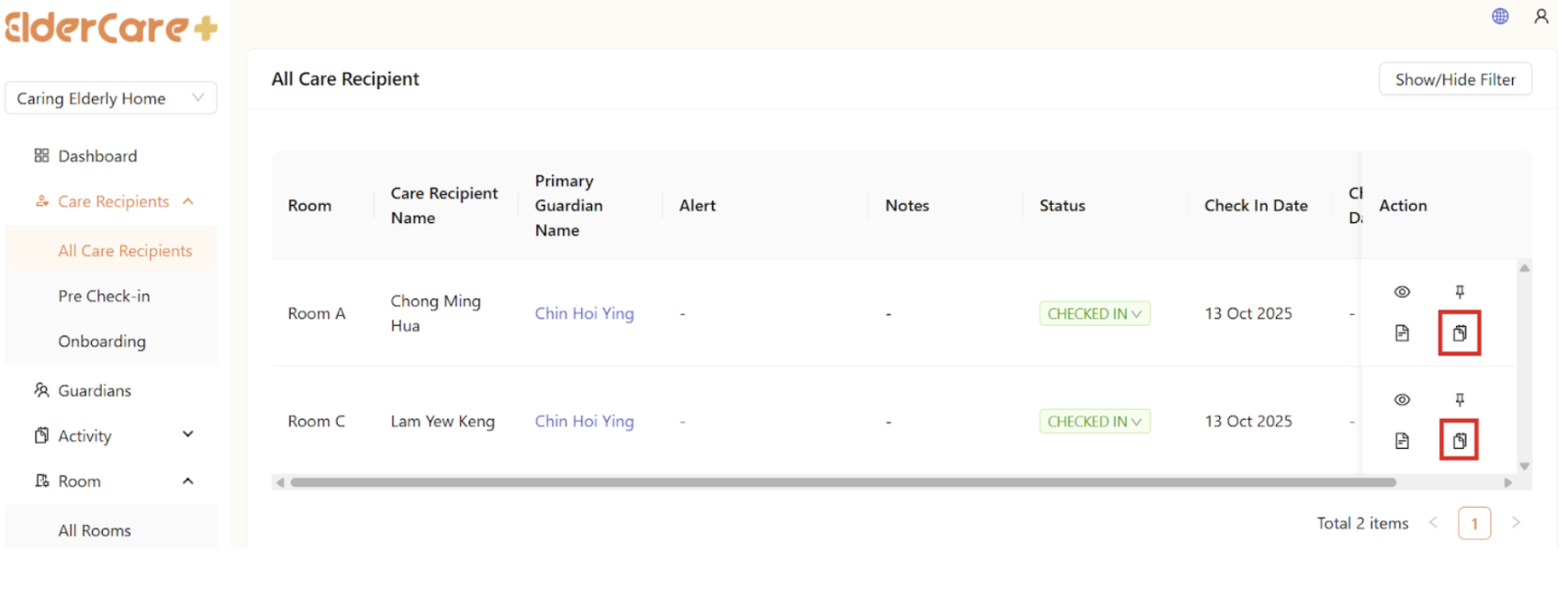Image resolution: width=1568 pixels, height=608 pixels.
Task: Click the Show/Hide Filter button
Action: coord(1454,80)
